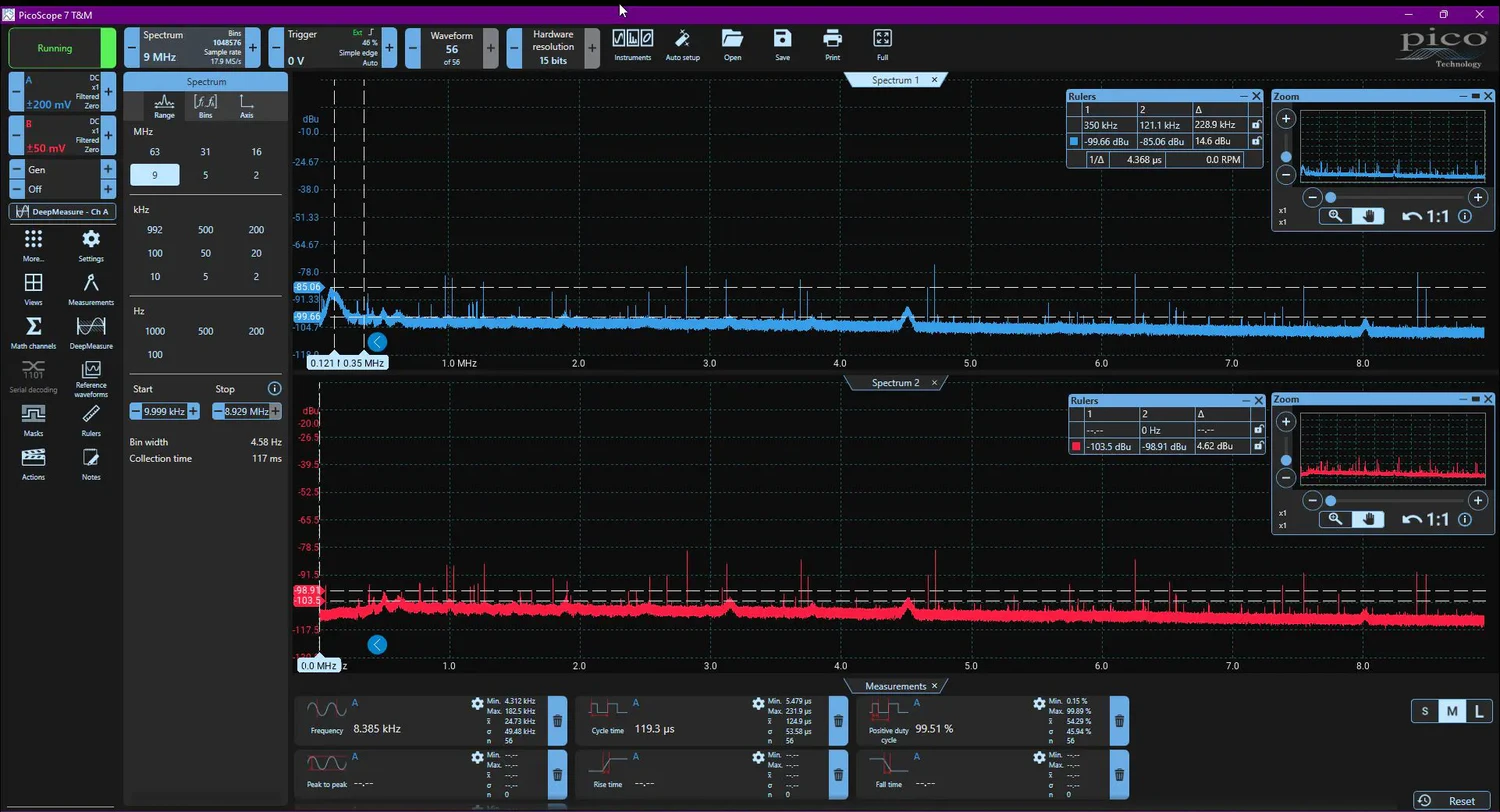
Task: Click the Spectrum 1 vertical zoom slider
Action: pyautogui.click(x=1286, y=157)
